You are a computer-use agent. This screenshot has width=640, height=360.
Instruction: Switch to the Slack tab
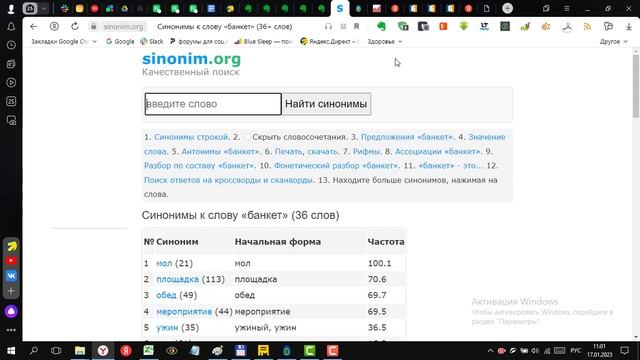coord(64,8)
